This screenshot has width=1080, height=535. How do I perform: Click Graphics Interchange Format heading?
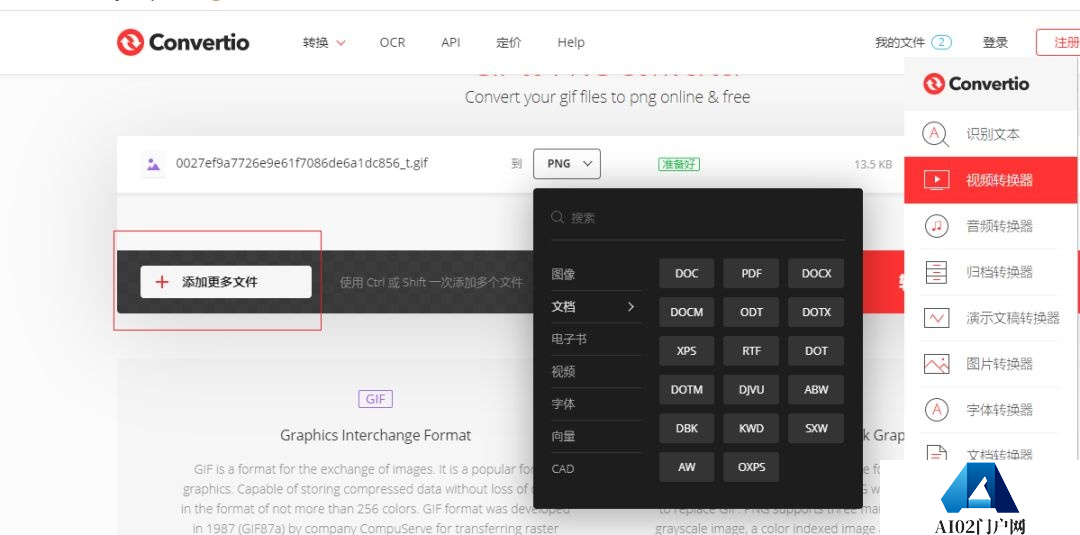375,435
